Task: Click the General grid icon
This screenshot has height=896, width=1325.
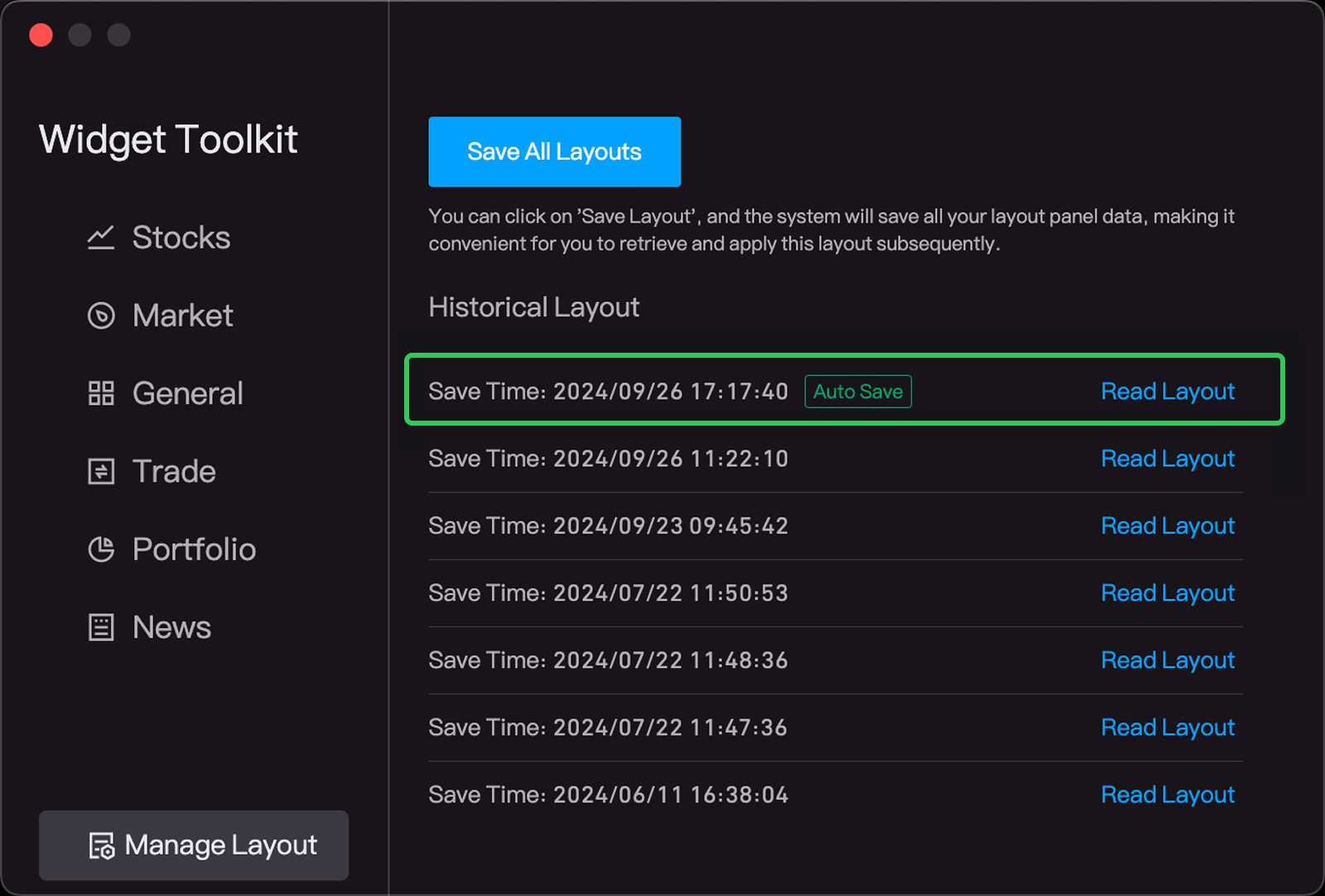Action: (101, 393)
